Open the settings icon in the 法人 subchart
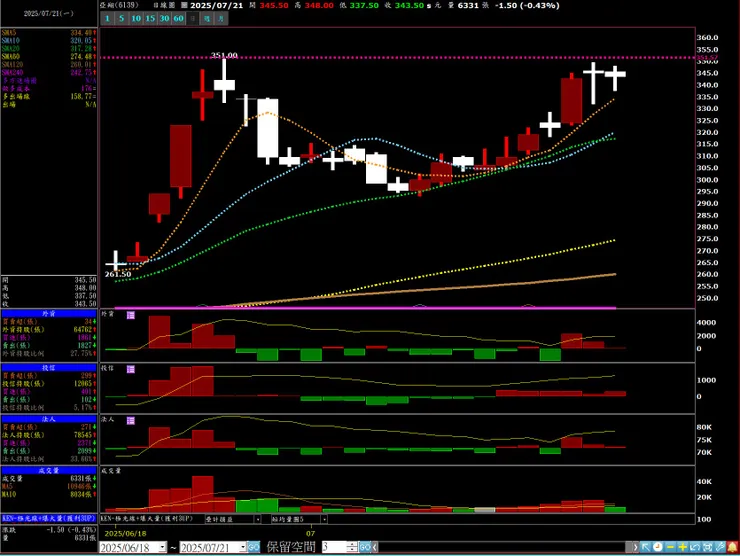Screen dimensions: 740x556 coord(131,420)
